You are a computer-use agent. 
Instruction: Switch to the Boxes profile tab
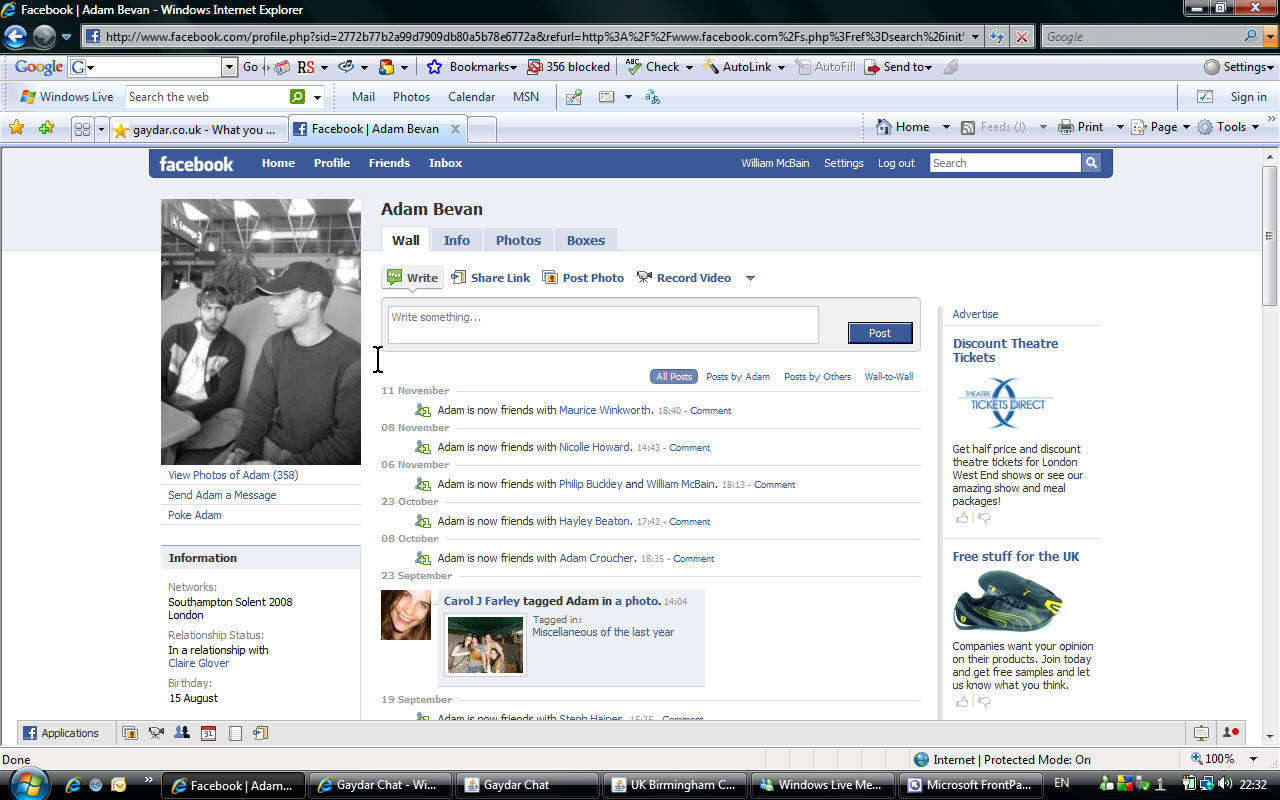click(x=586, y=240)
